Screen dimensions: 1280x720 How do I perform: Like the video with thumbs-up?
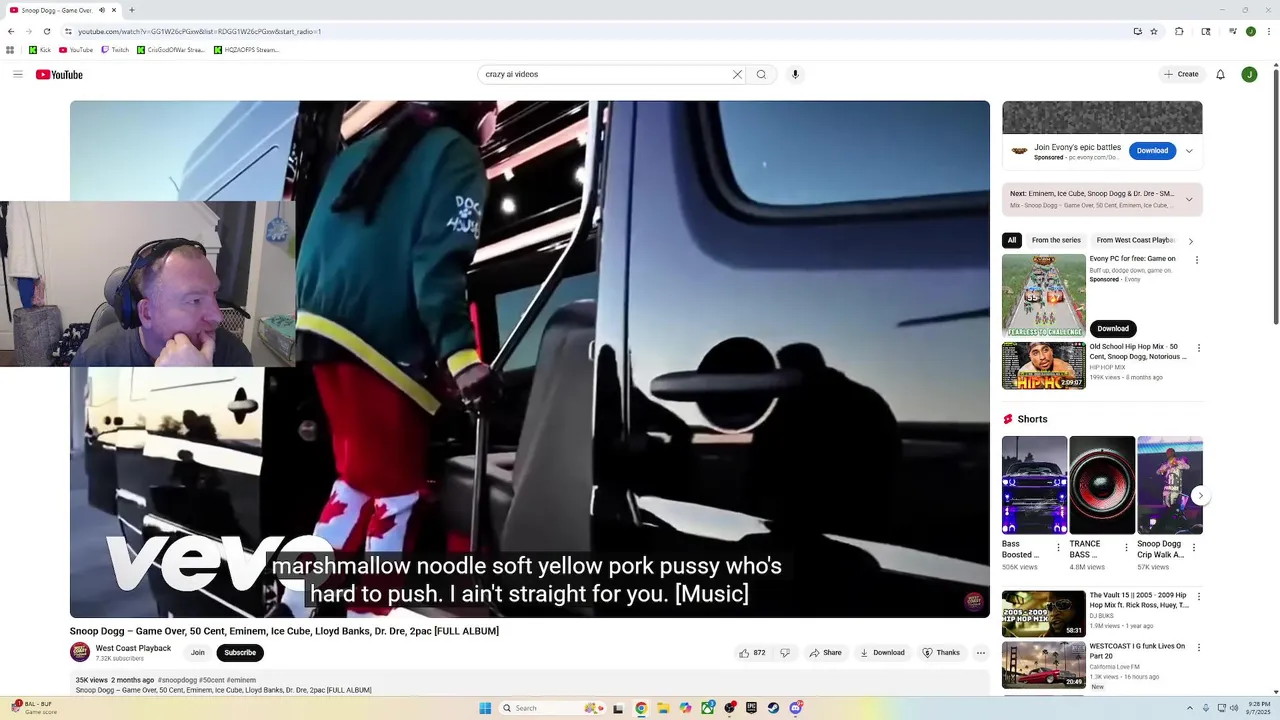752,653
